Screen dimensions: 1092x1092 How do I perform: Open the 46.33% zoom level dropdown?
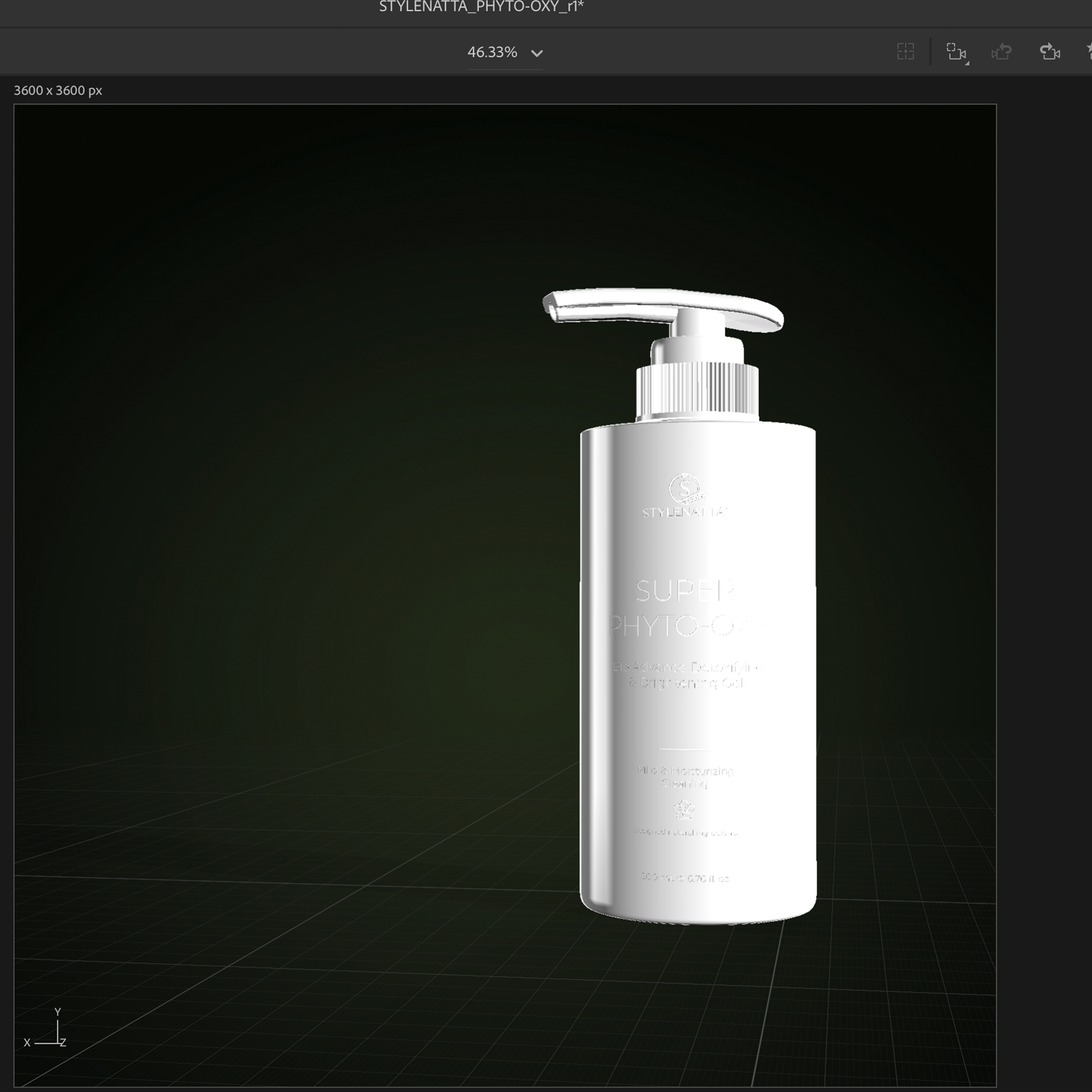505,52
